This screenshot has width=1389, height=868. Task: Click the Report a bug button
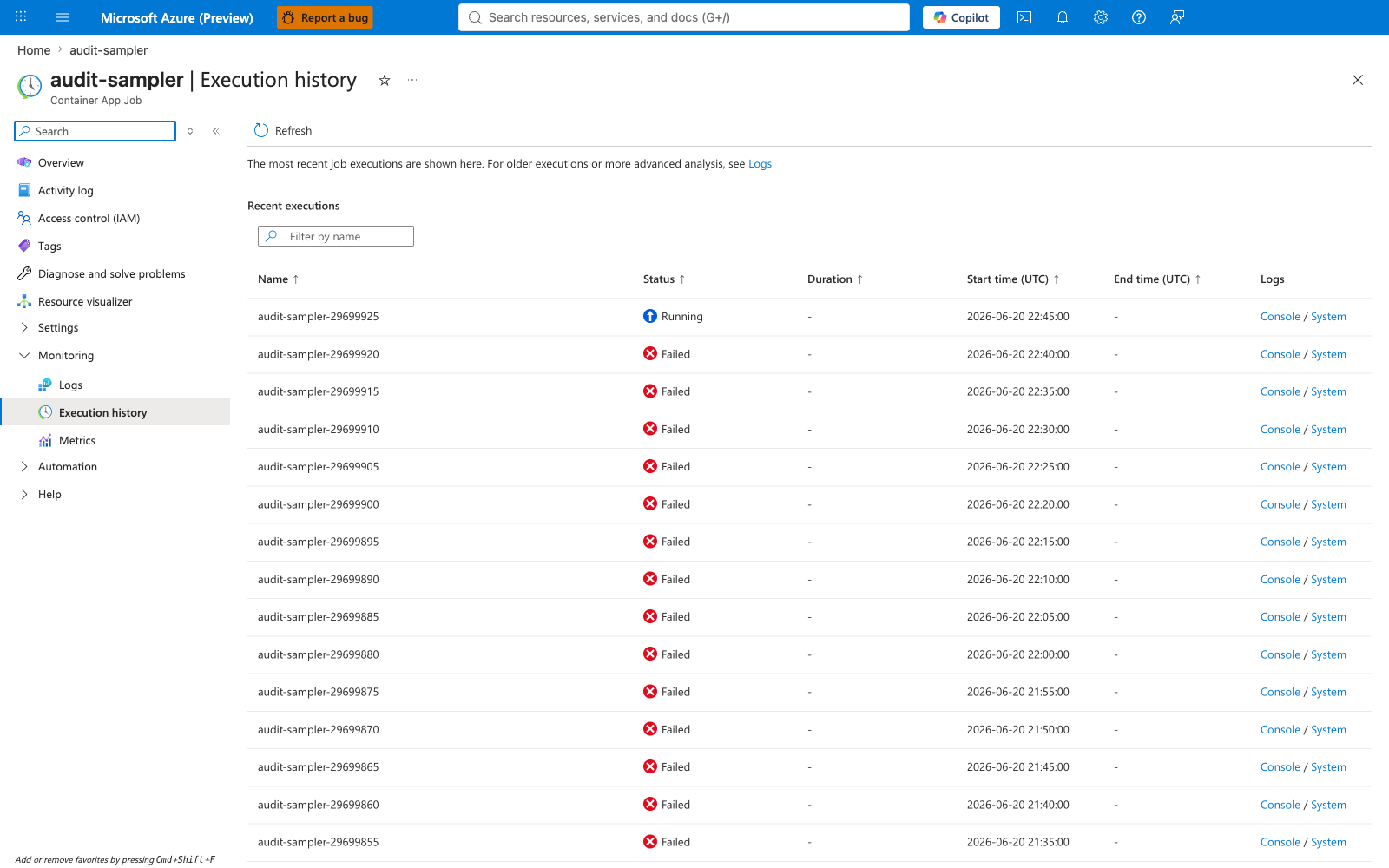coord(325,17)
